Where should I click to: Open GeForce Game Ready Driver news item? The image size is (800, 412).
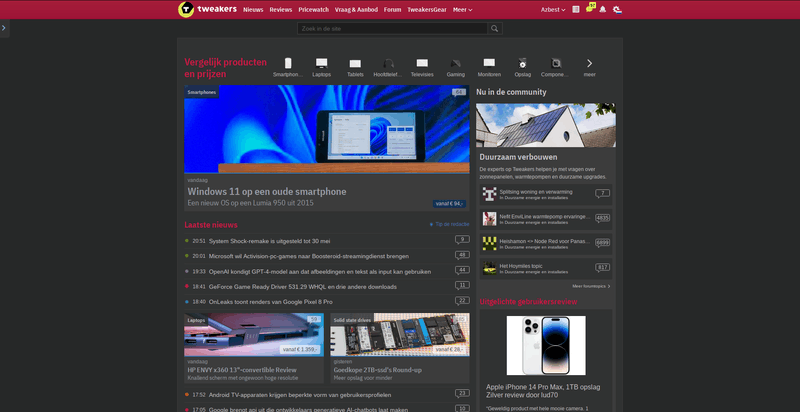click(303, 287)
